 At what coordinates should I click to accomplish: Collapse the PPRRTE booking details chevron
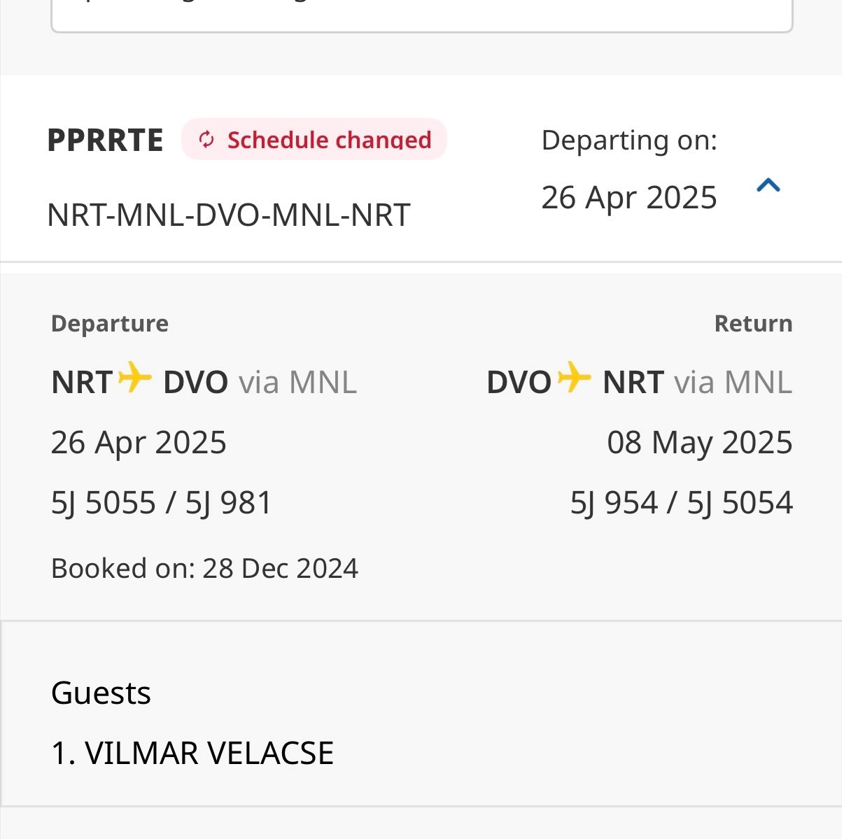click(x=768, y=185)
